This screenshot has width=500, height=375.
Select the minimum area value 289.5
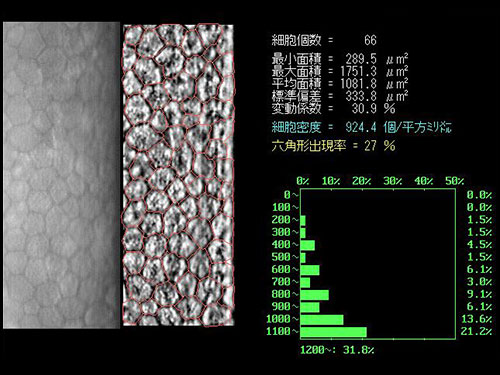pos(361,59)
